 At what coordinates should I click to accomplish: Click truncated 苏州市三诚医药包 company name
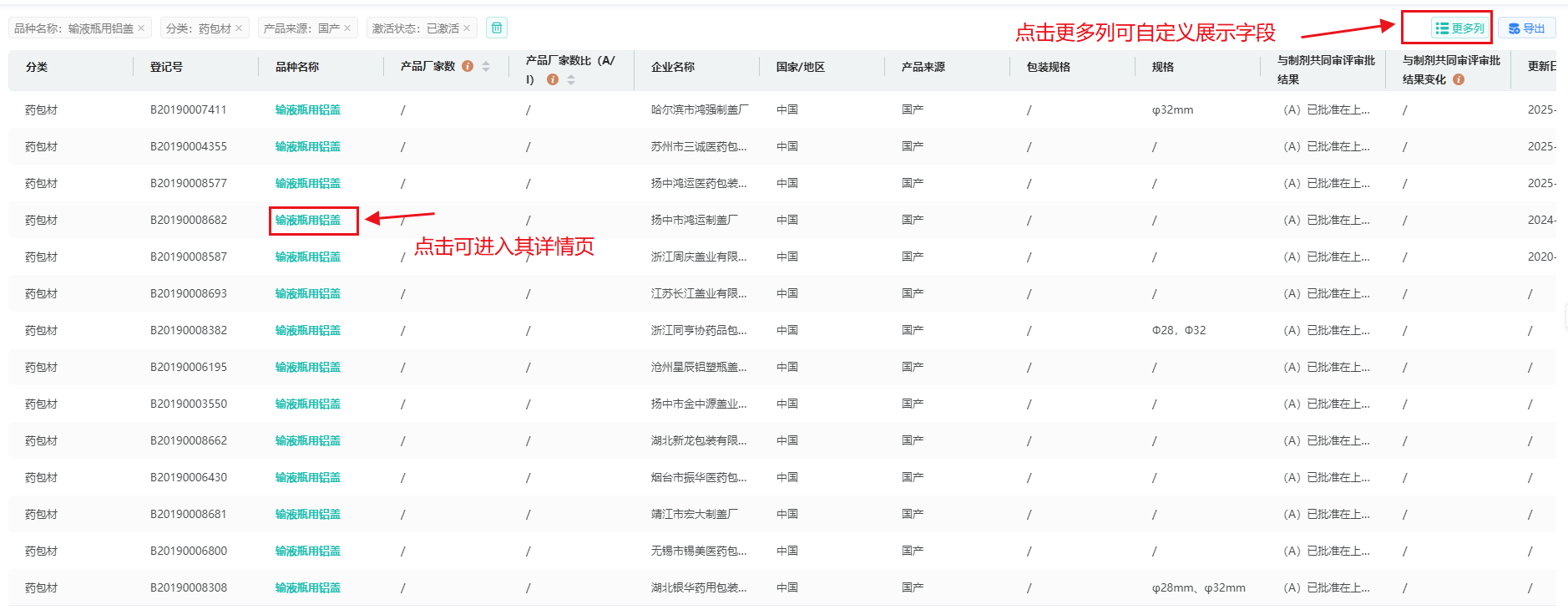pyautogui.click(x=698, y=146)
